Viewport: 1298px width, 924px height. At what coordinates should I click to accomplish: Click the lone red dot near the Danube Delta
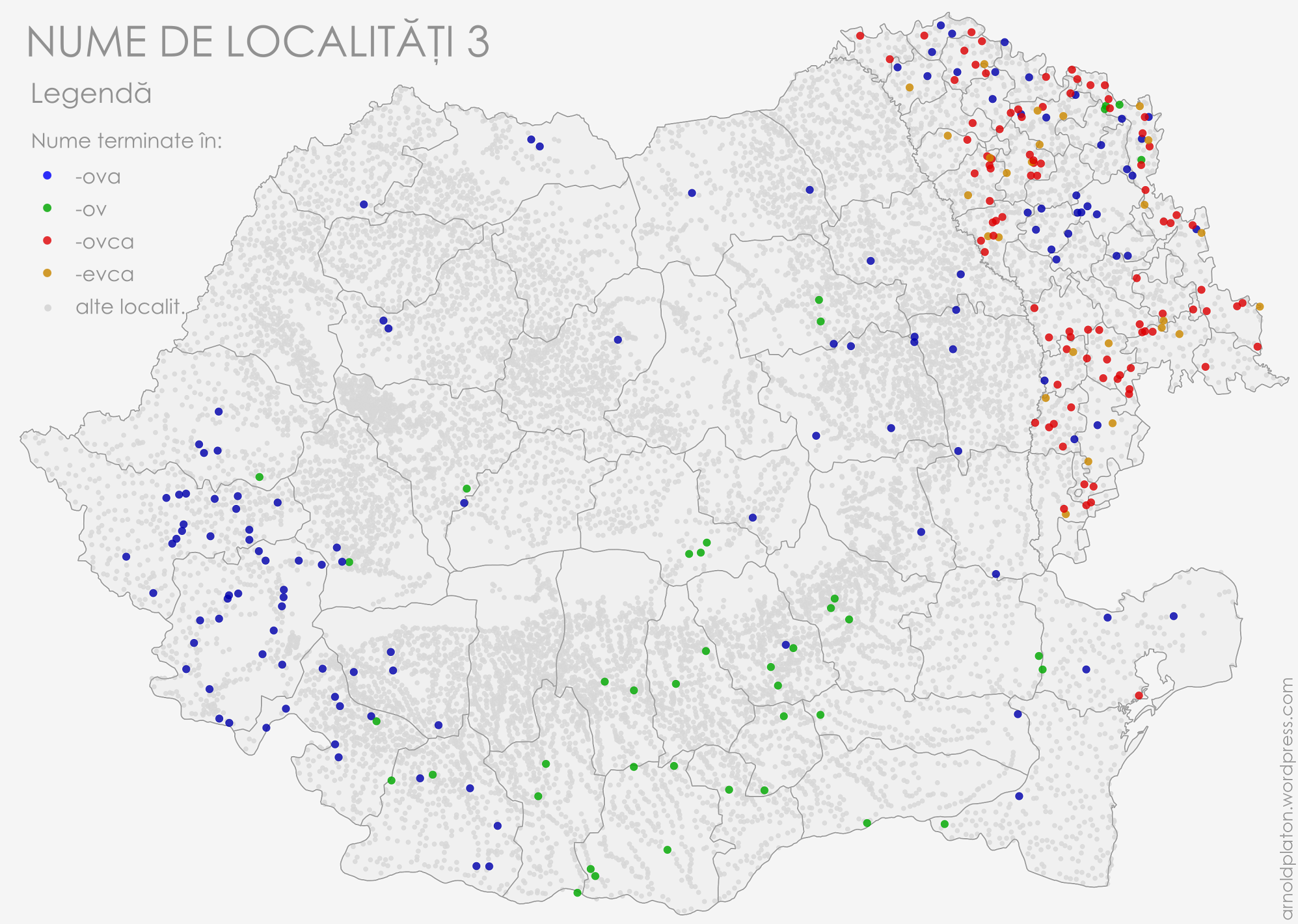pyautogui.click(x=1139, y=696)
